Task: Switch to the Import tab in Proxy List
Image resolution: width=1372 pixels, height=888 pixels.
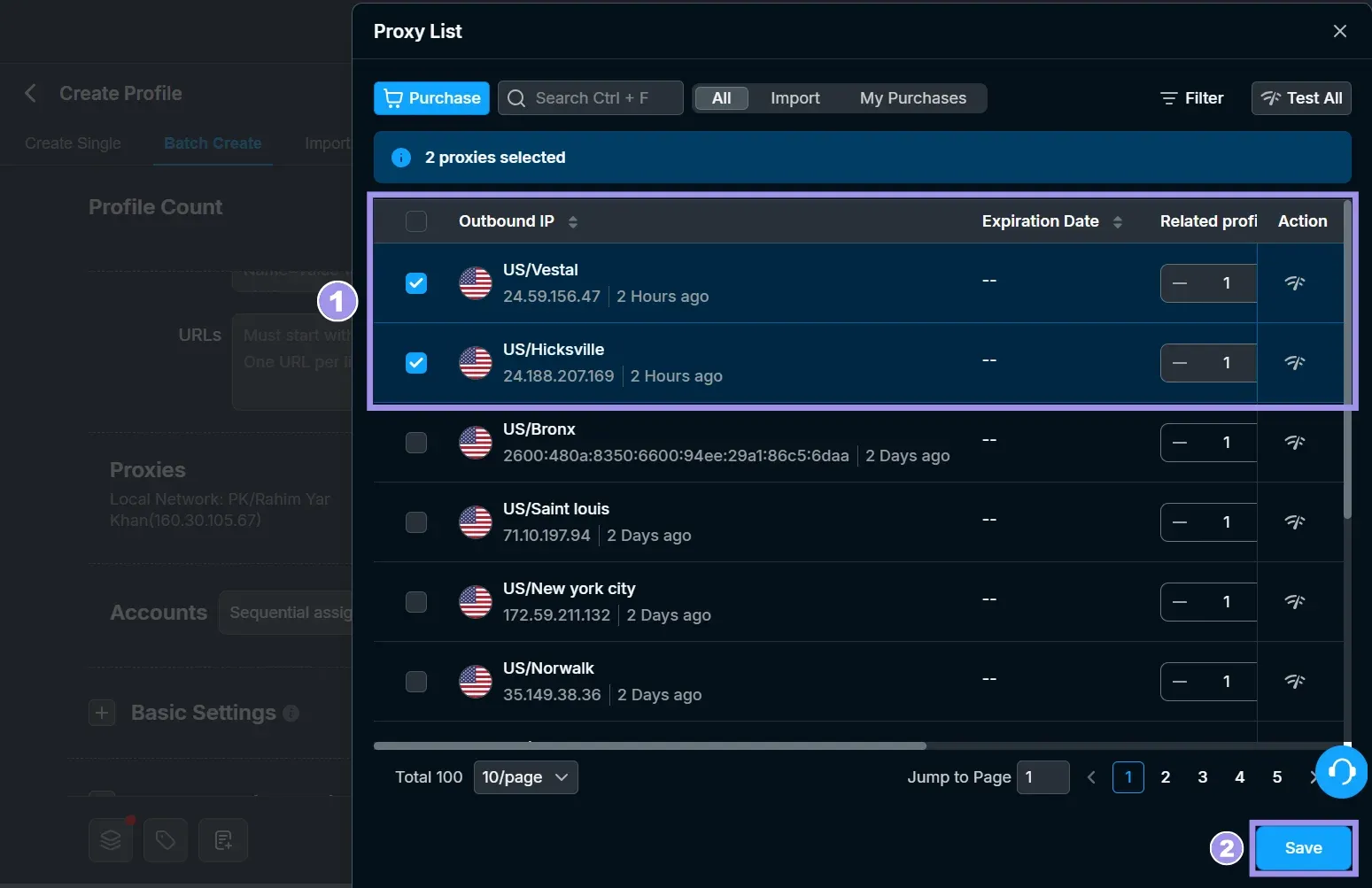Action: (x=795, y=98)
